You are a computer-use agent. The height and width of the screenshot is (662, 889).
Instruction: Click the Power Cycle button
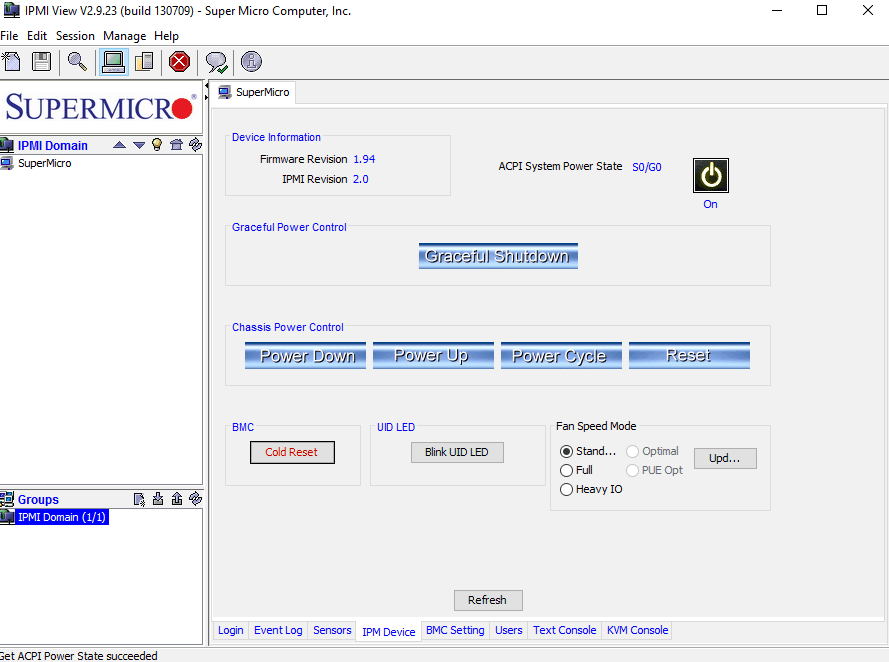pos(561,355)
